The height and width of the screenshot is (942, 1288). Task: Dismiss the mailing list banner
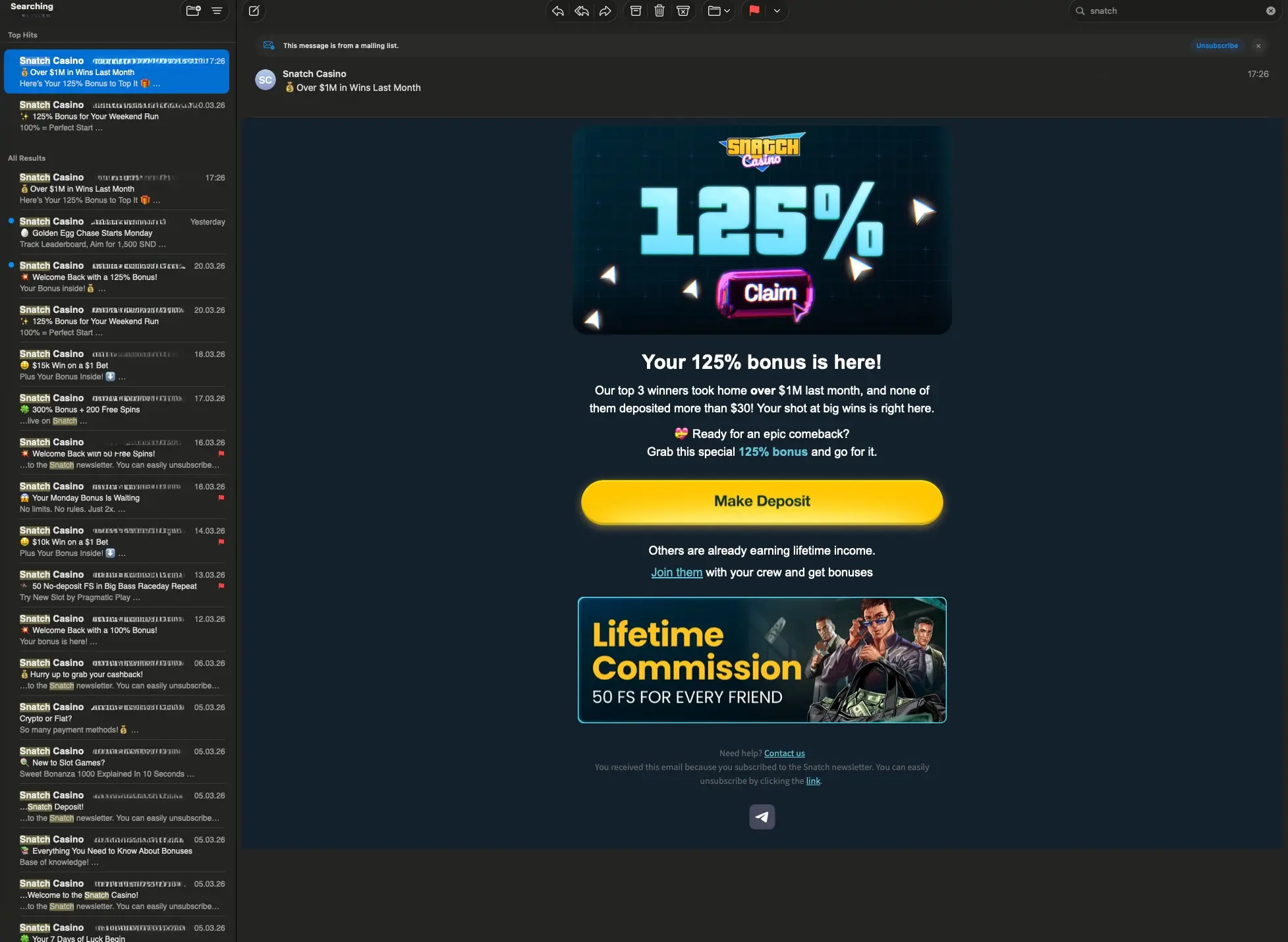coord(1258,46)
